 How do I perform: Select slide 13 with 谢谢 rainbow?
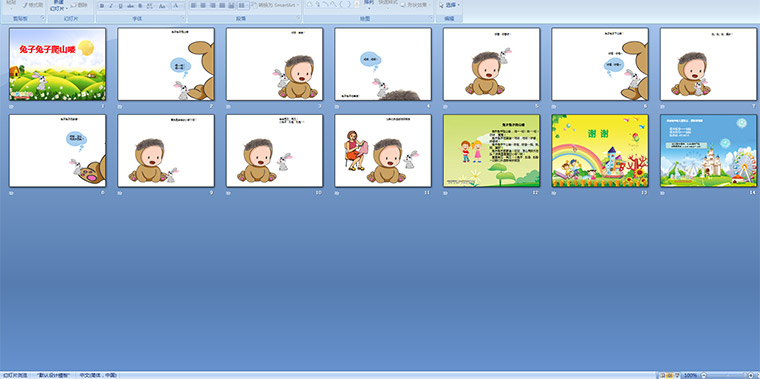[600, 150]
